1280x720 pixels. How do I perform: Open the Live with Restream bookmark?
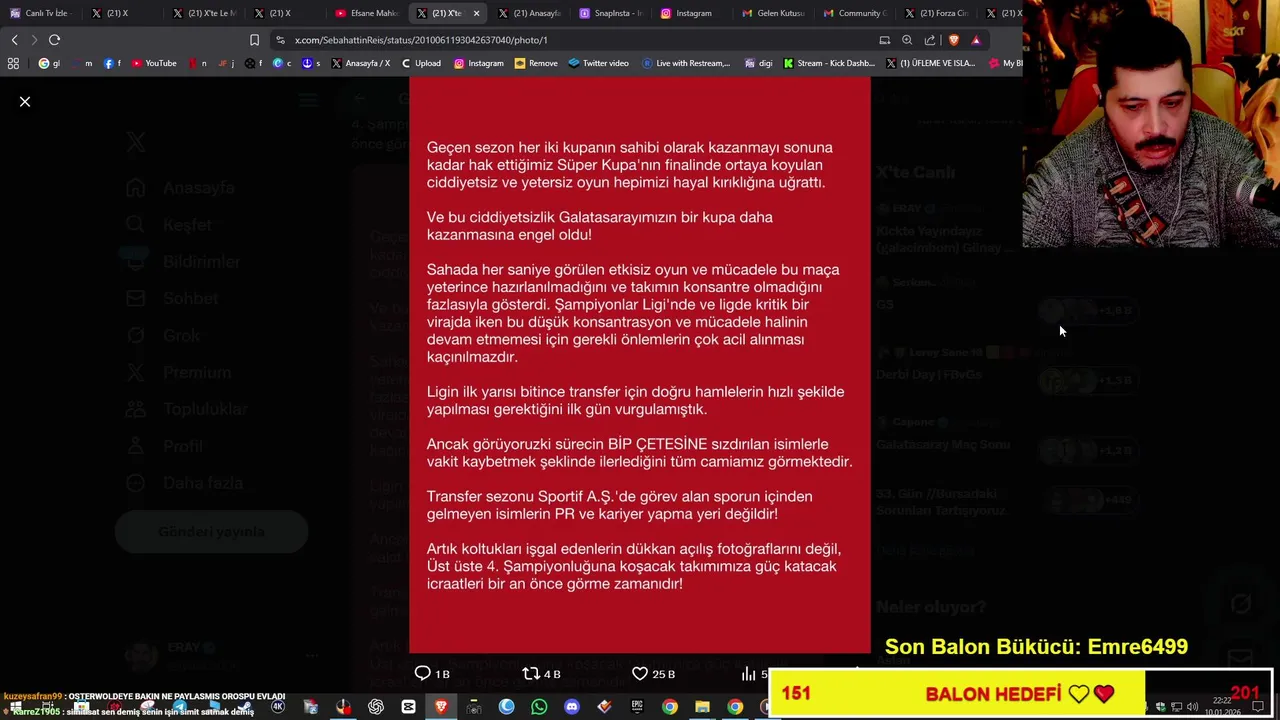coord(686,63)
